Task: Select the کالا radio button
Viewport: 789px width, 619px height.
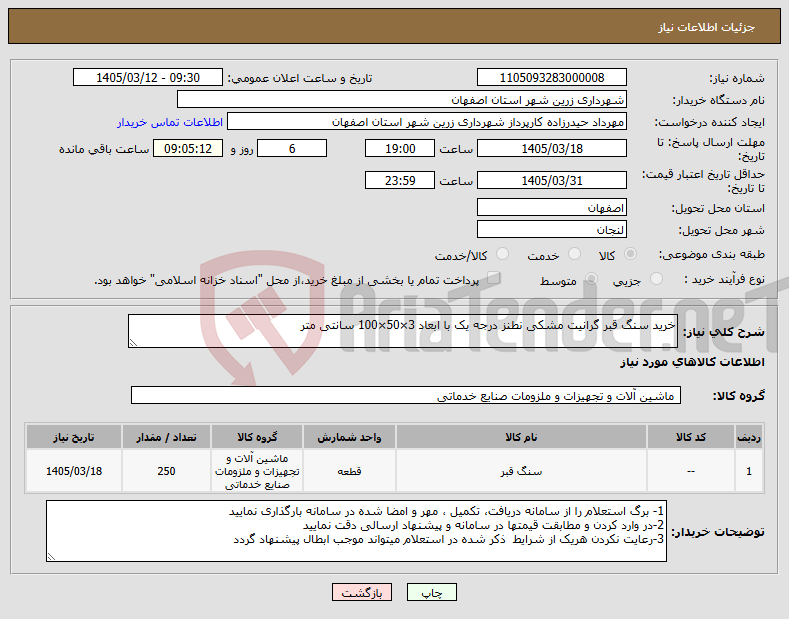Action: [x=630, y=254]
